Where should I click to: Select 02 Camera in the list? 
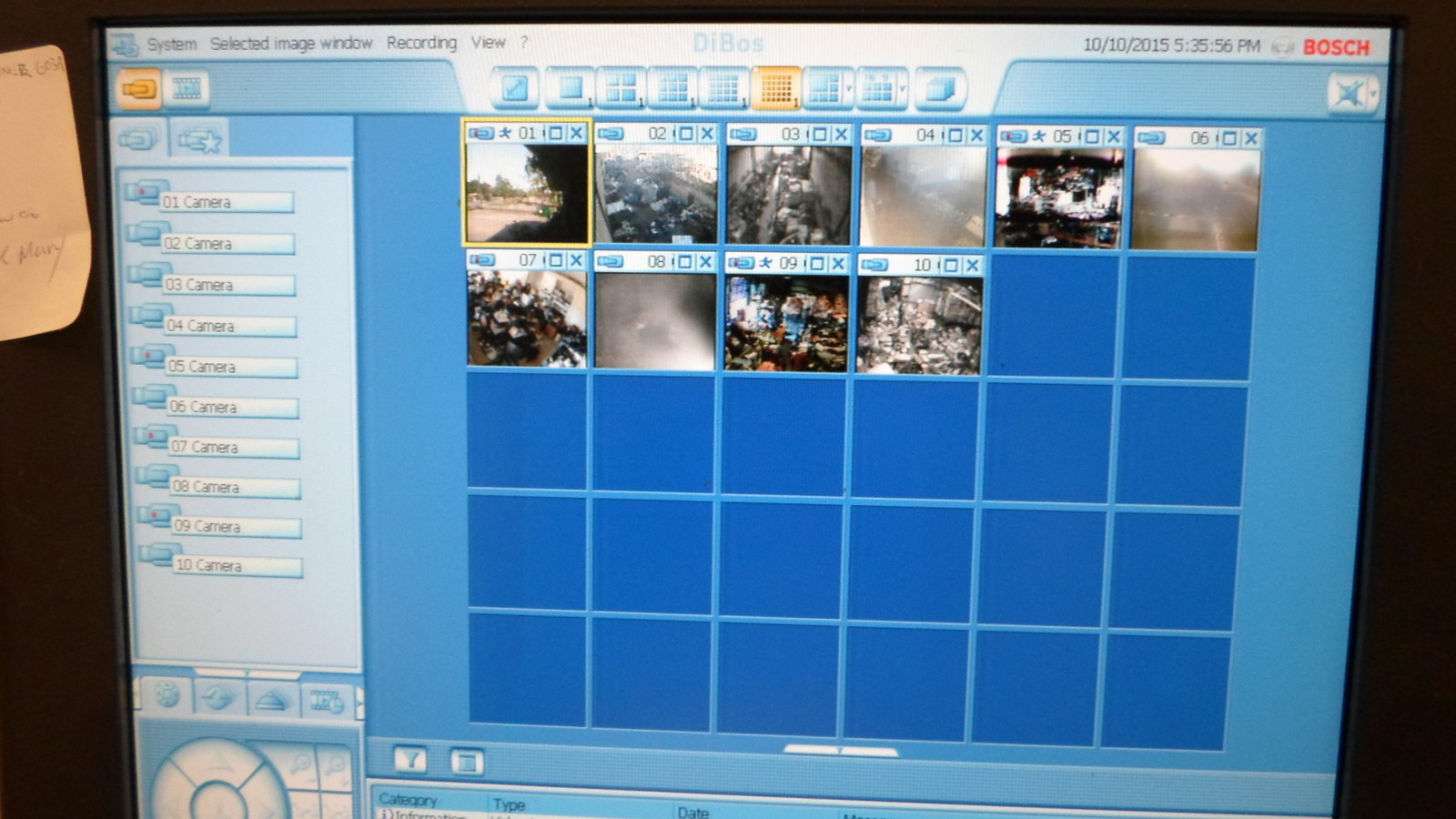(x=227, y=244)
